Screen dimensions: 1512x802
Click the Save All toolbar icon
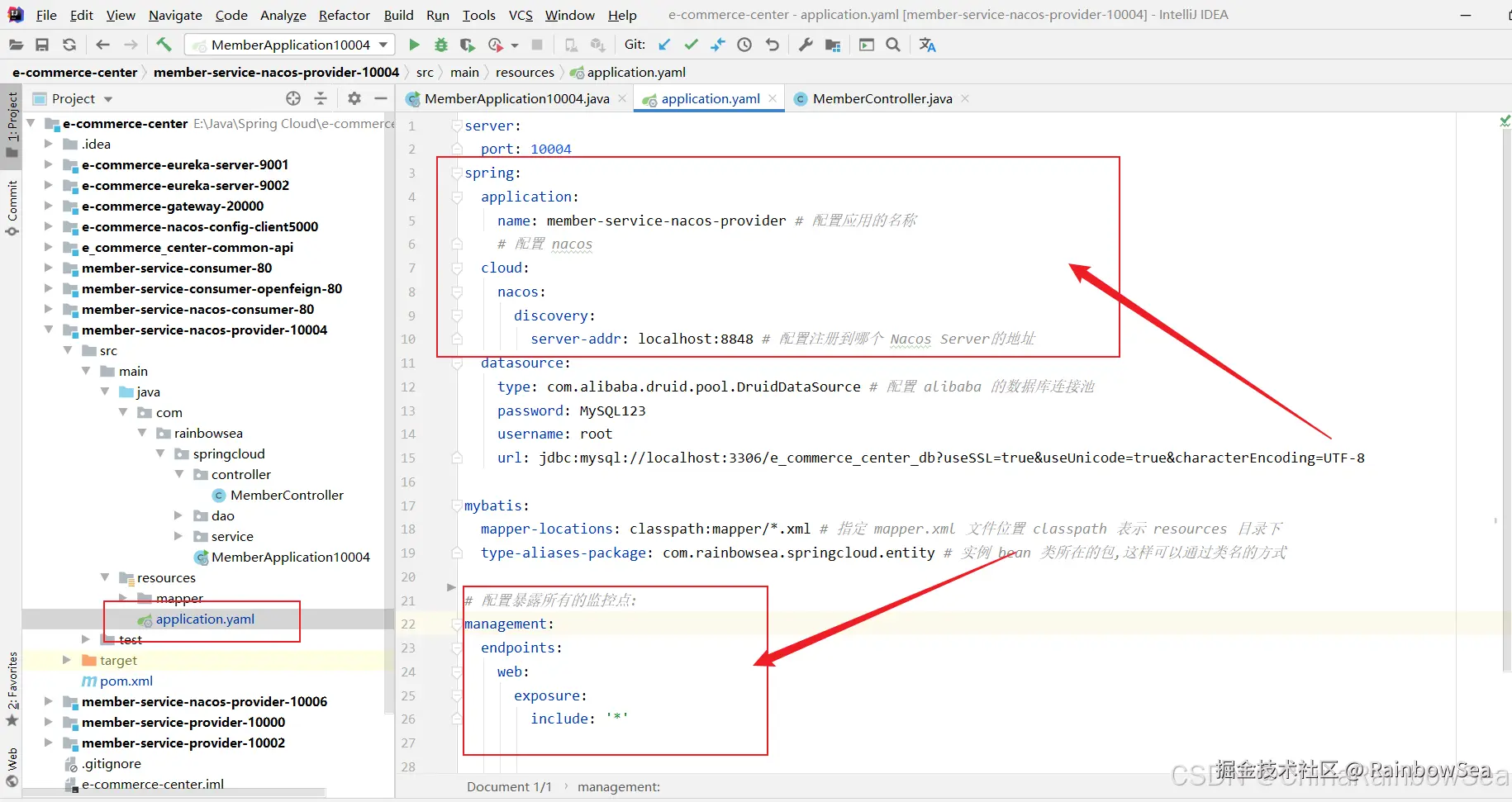tap(42, 45)
